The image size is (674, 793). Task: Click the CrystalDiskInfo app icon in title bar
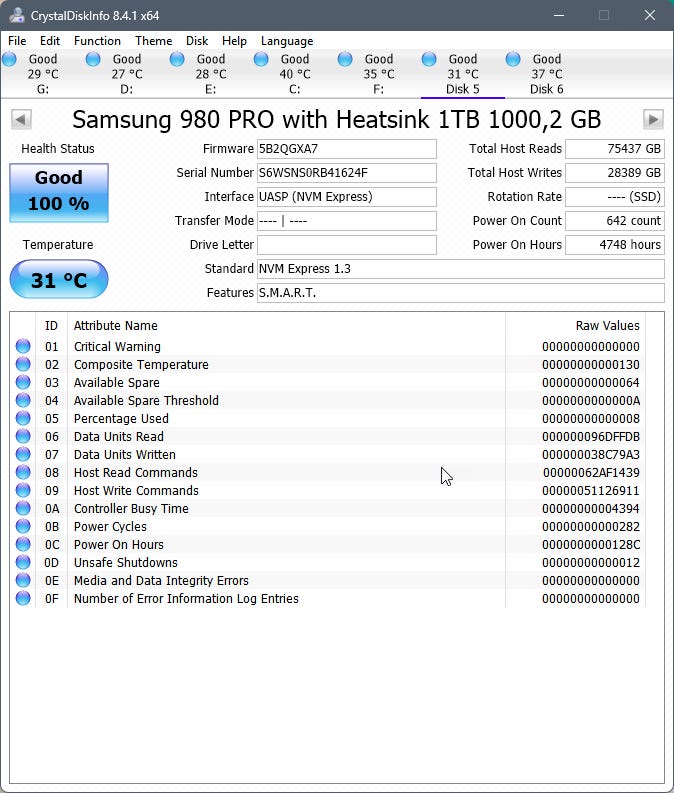pyautogui.click(x=17, y=15)
